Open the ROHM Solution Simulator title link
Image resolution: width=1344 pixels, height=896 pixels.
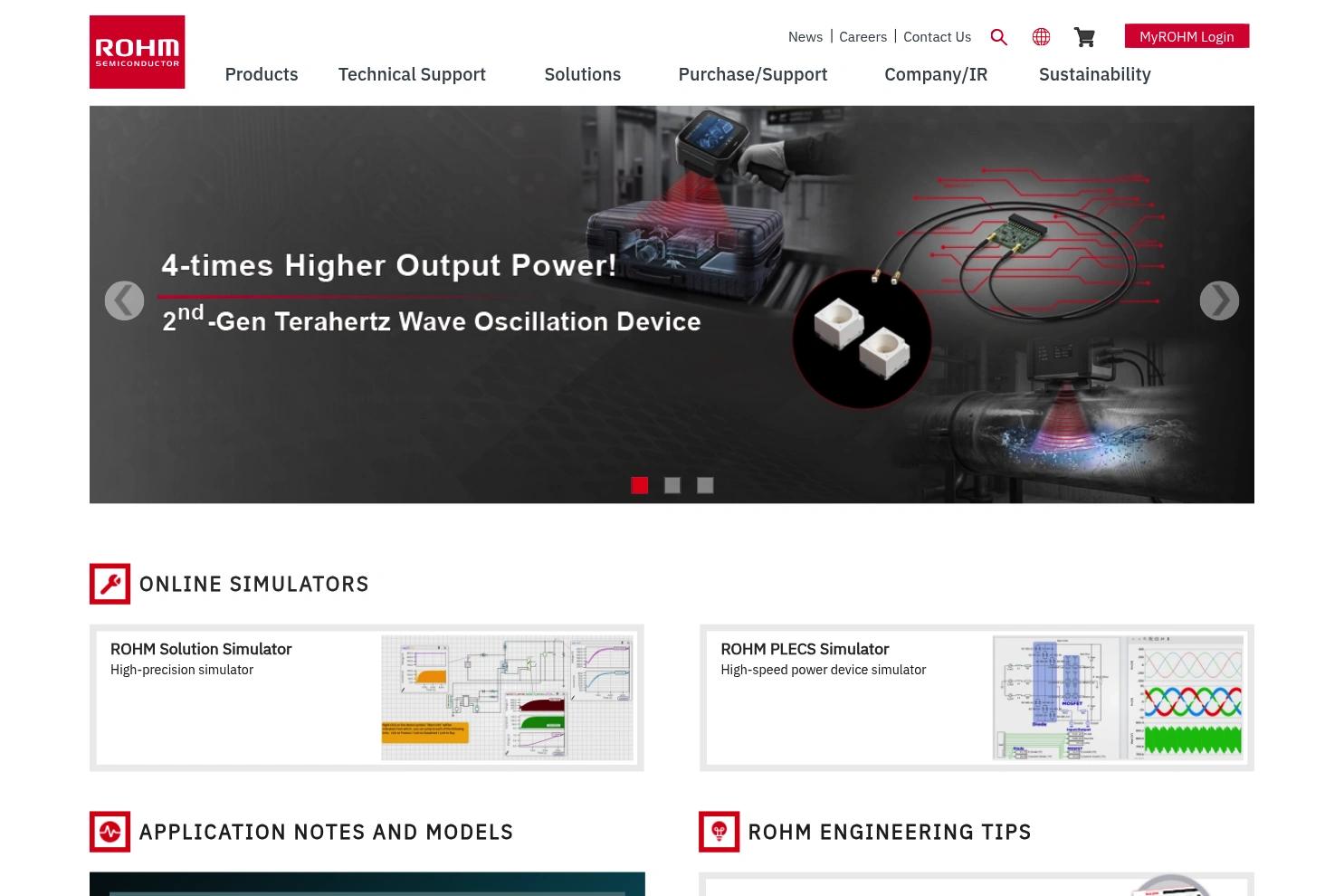(201, 649)
